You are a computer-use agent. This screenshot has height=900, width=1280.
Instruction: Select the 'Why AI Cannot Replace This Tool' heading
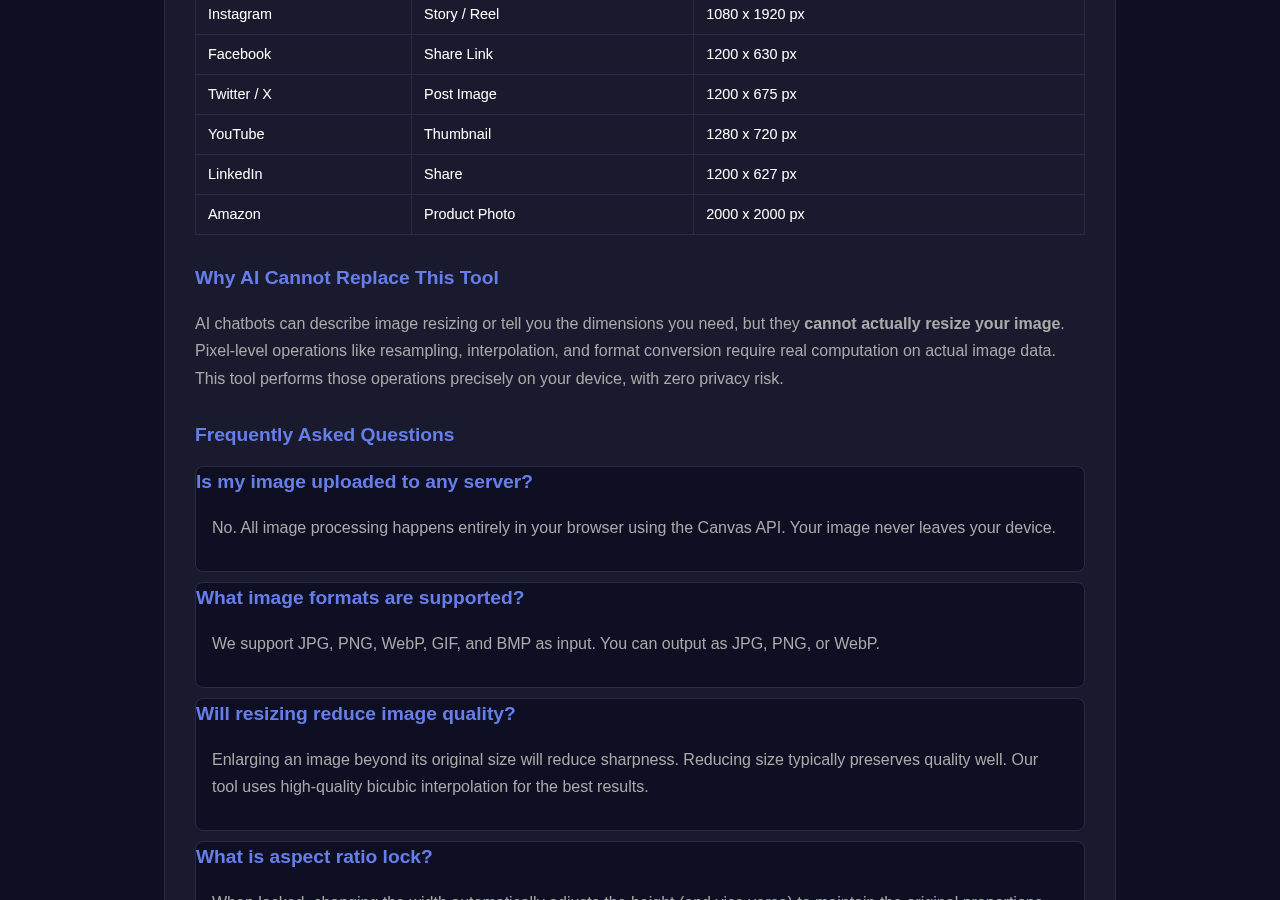click(346, 278)
